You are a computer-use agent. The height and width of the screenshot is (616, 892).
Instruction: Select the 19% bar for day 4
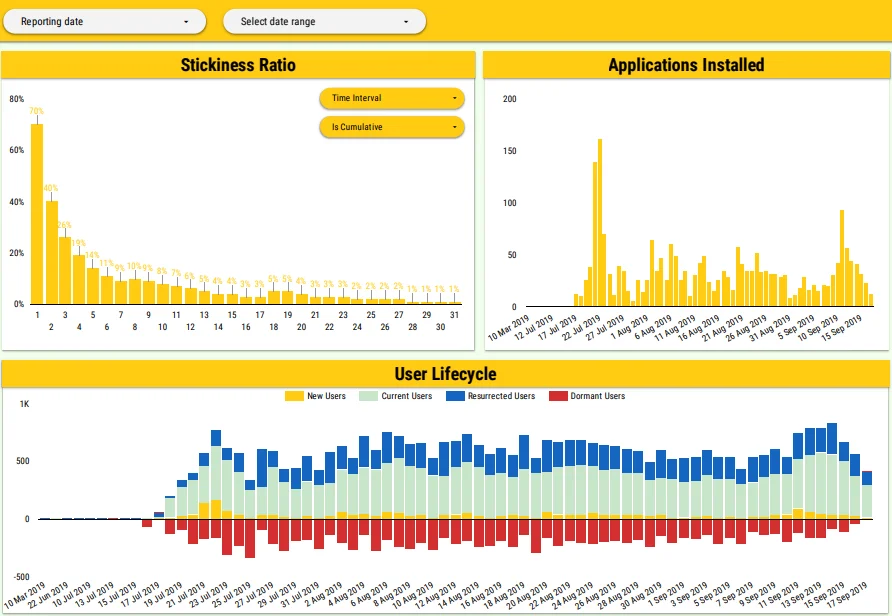point(79,279)
